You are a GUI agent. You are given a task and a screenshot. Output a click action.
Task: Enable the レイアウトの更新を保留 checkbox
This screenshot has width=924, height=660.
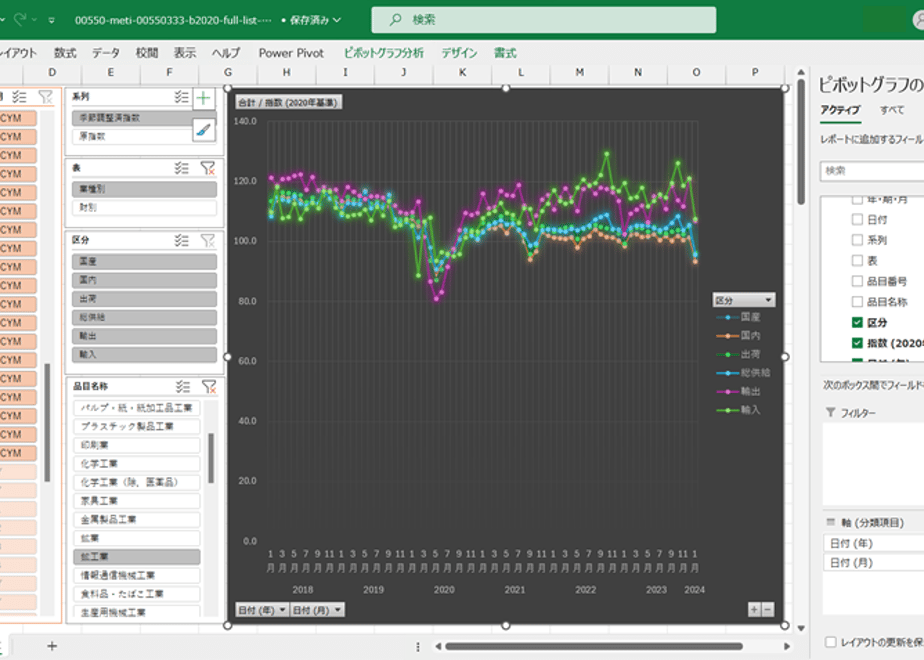[831, 642]
